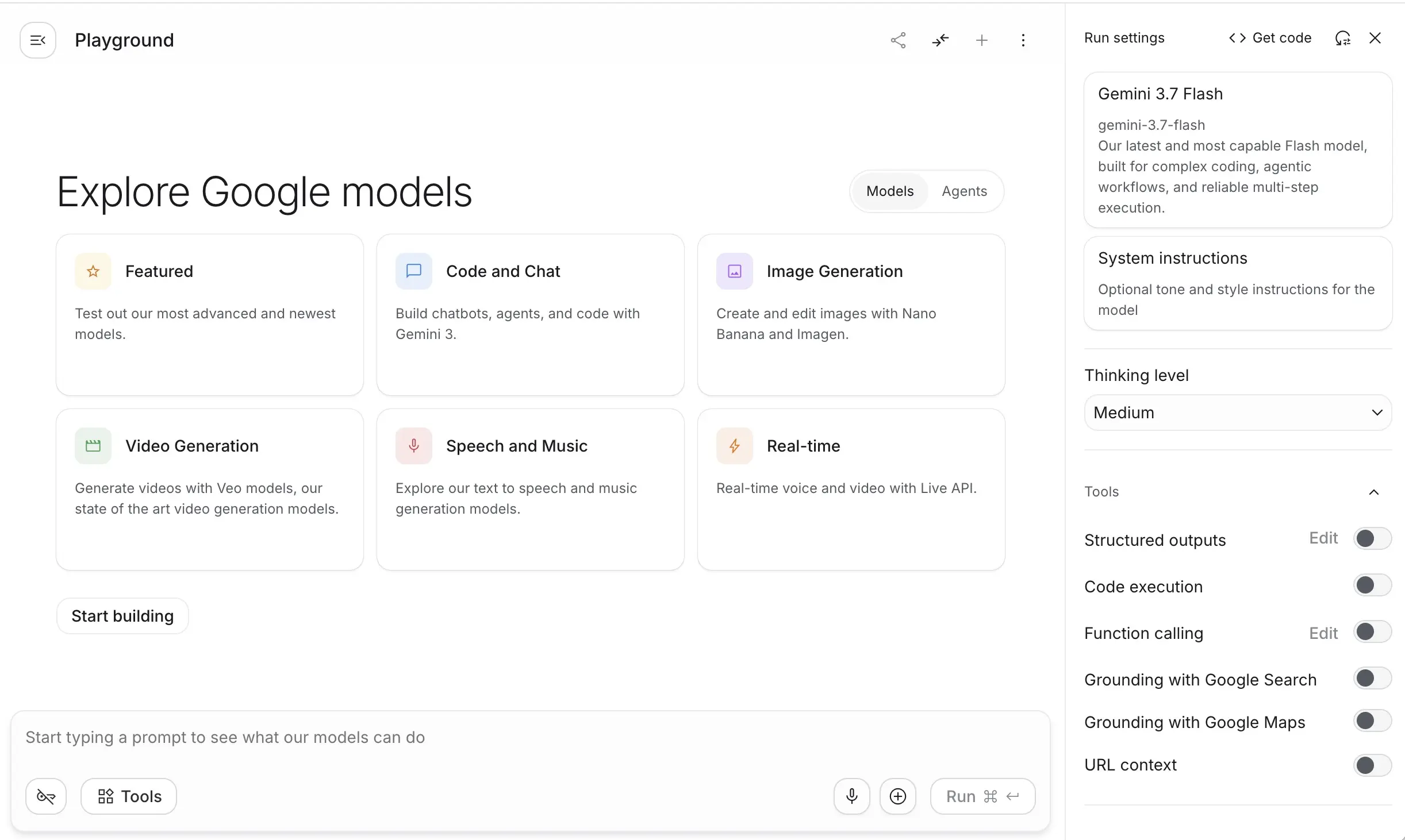The width and height of the screenshot is (1405, 840).
Task: Click the Run button
Action: 983,796
